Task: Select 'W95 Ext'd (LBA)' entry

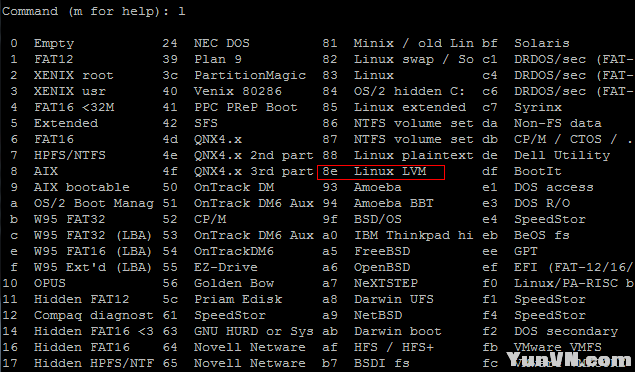Action: point(93,267)
